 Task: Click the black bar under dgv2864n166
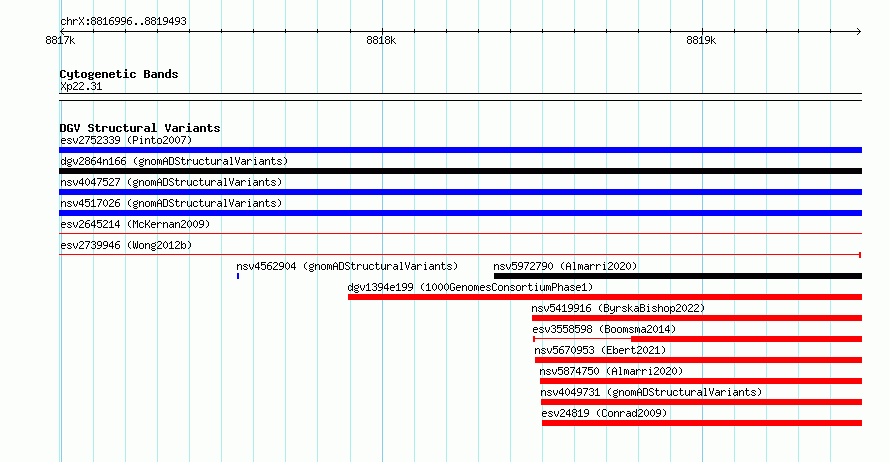click(x=460, y=171)
